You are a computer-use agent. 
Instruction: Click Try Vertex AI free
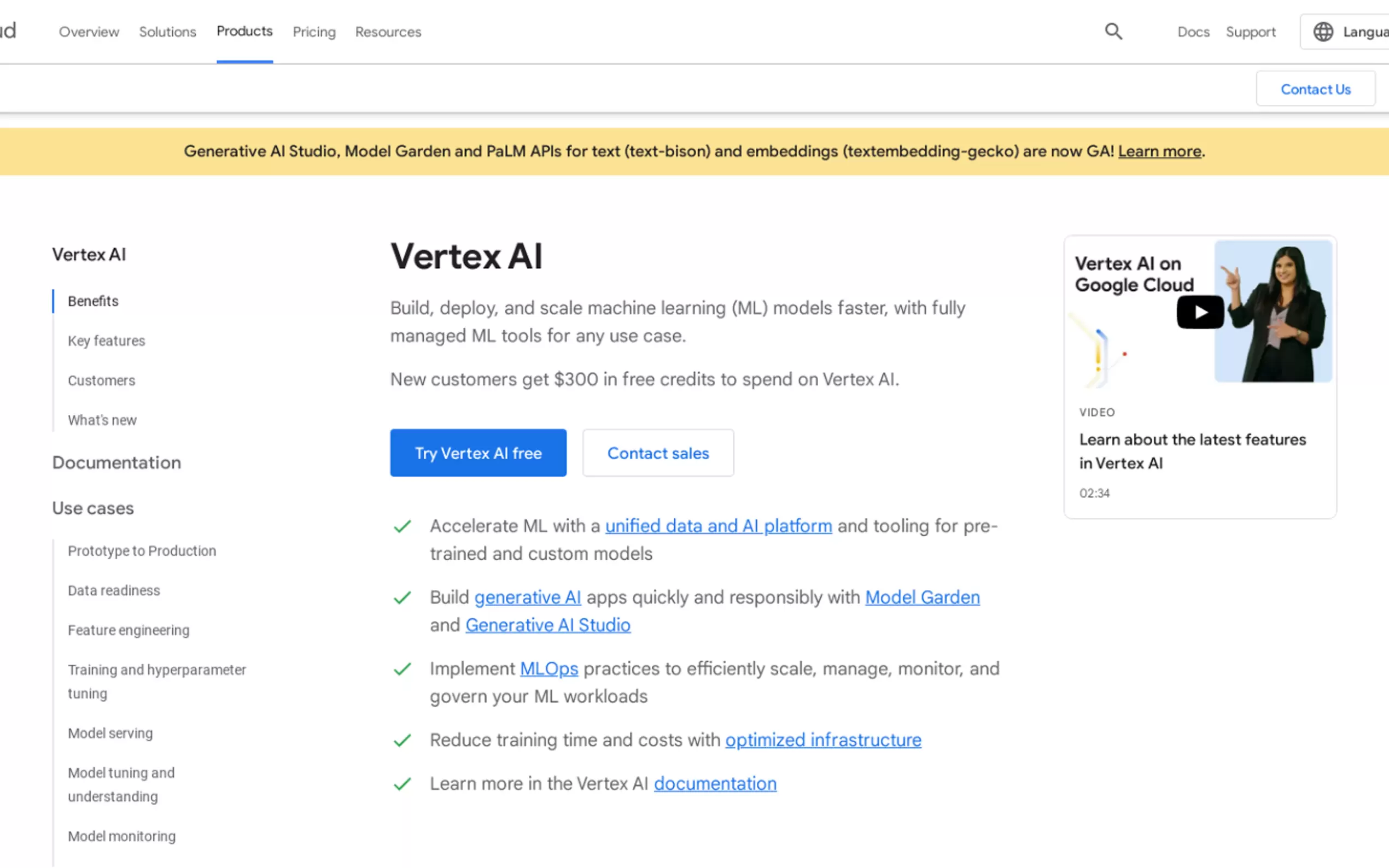pos(478,453)
